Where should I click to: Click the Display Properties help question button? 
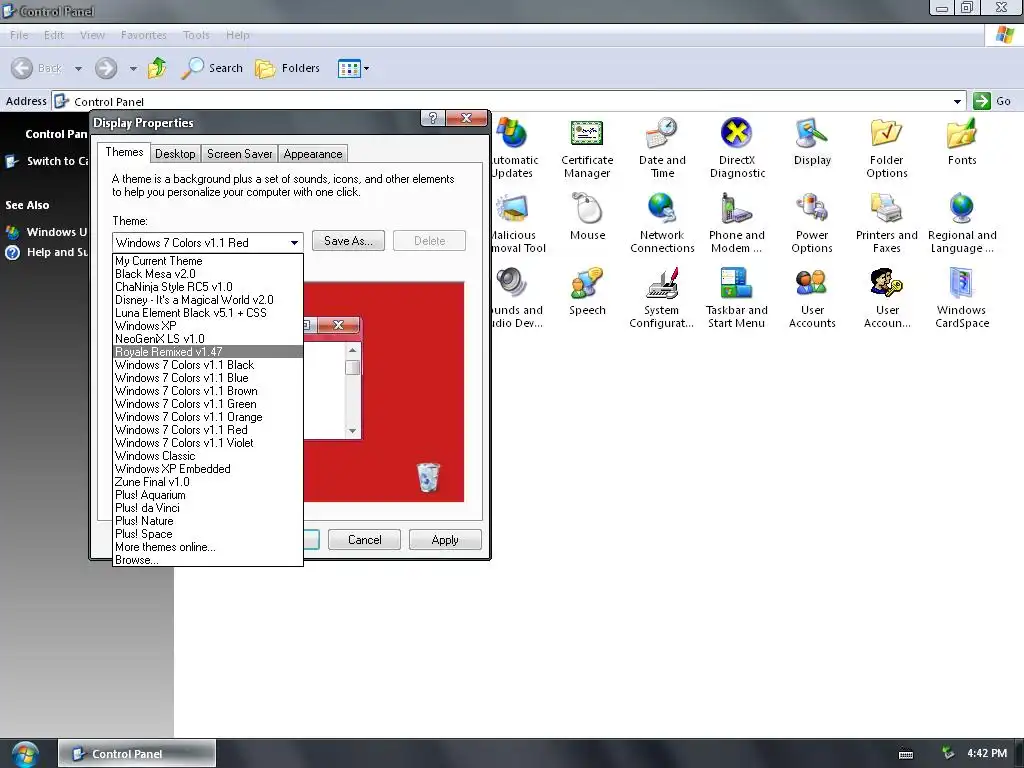tap(432, 118)
